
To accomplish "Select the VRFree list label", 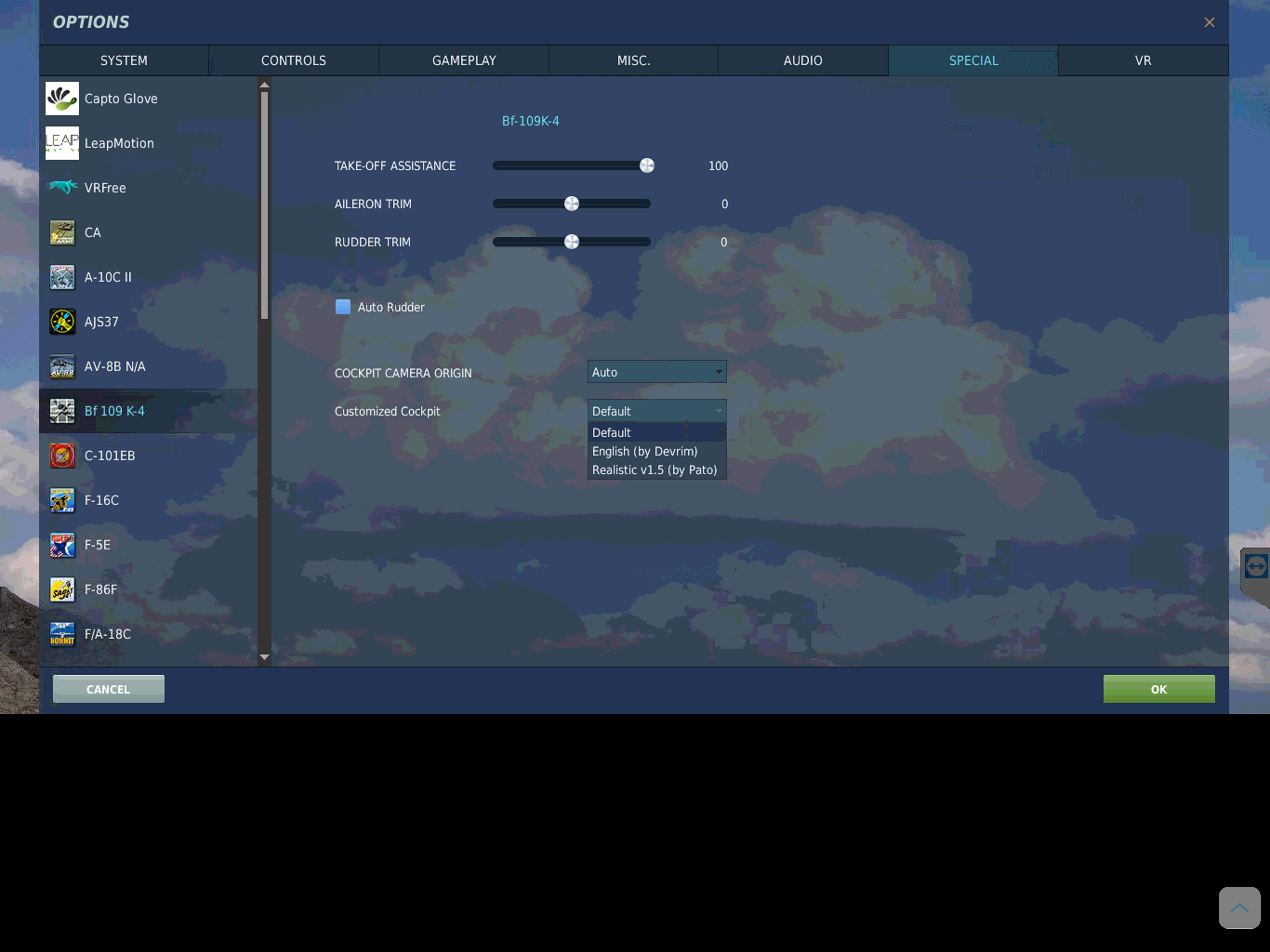I will (x=105, y=188).
